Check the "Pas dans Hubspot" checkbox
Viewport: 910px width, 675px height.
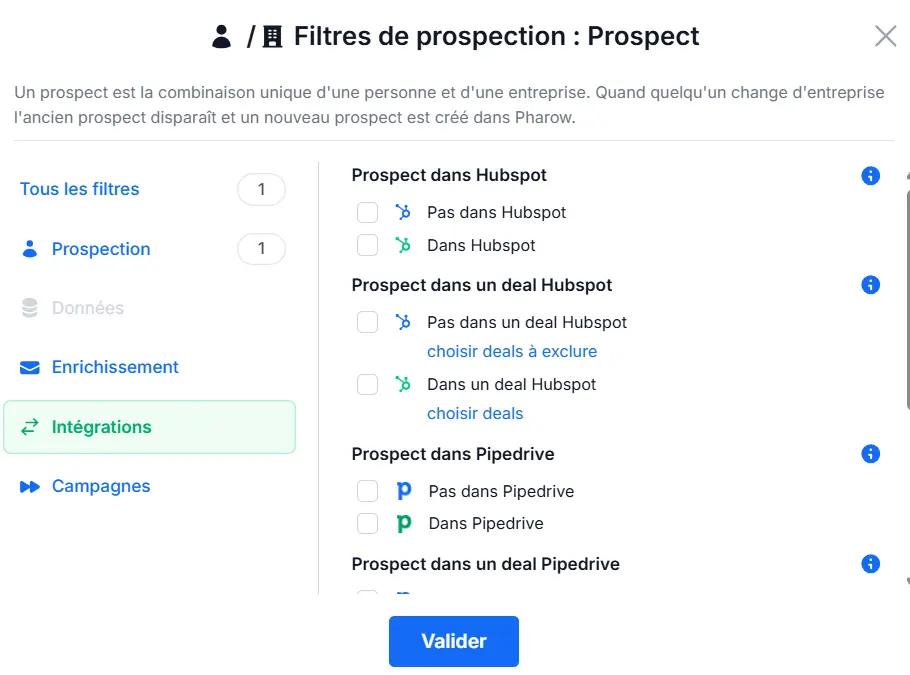tap(367, 212)
